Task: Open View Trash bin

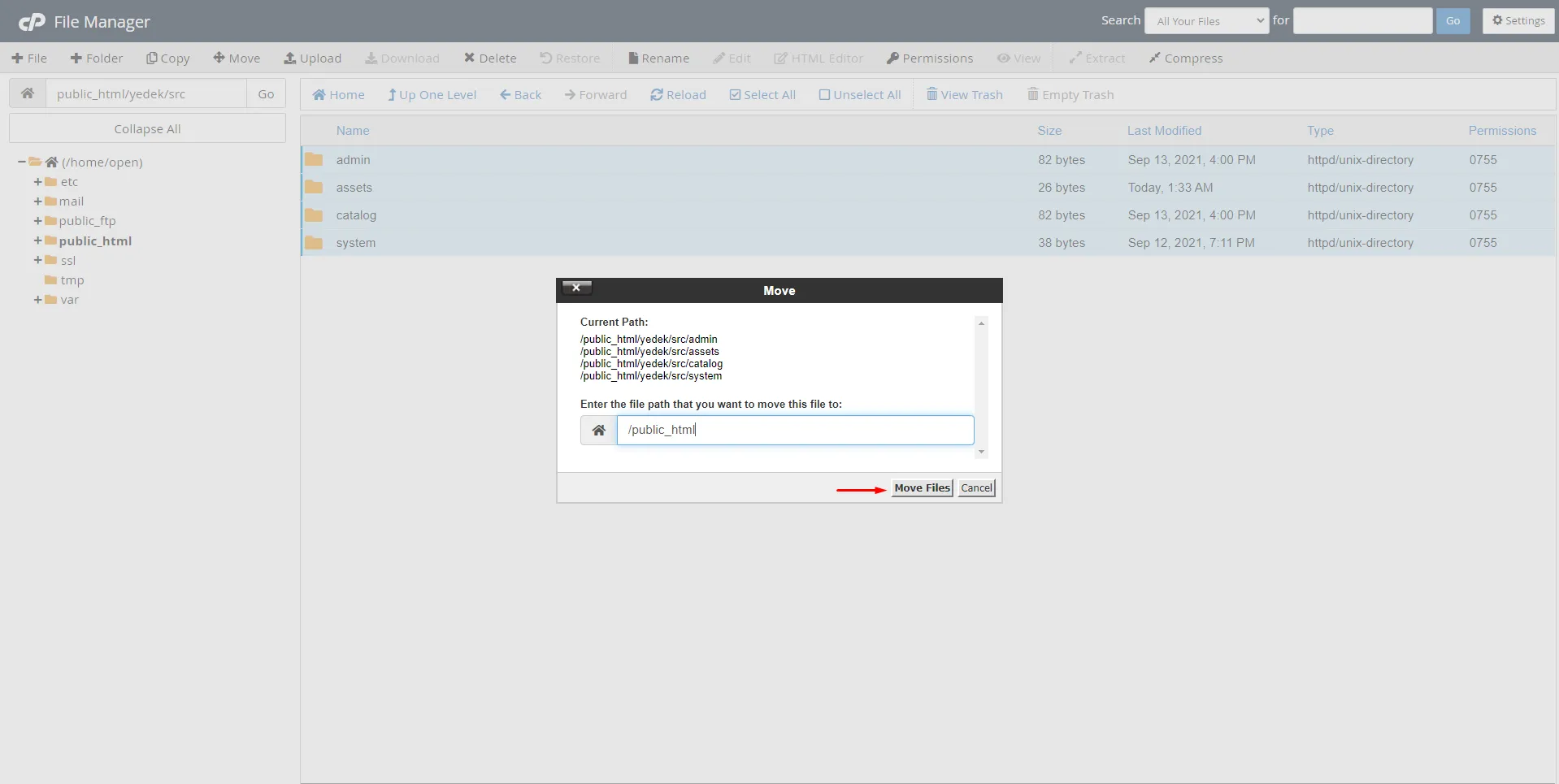Action: pyautogui.click(x=964, y=95)
